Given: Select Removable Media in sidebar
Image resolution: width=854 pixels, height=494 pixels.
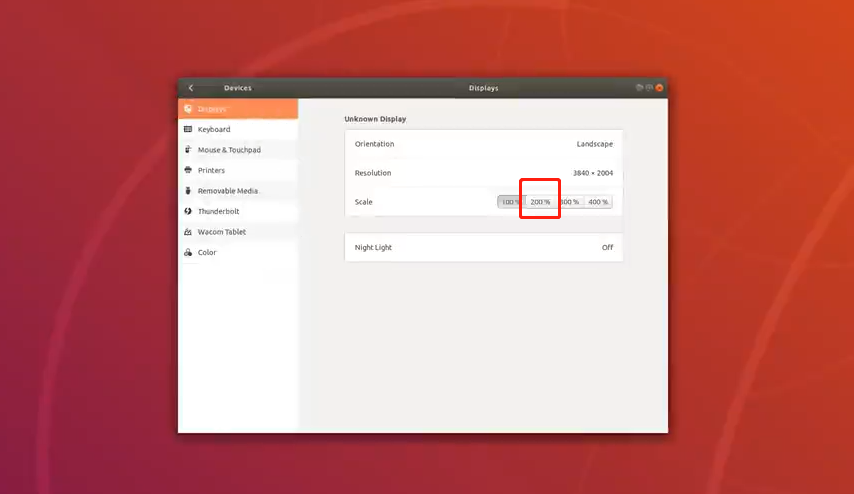Looking at the screenshot, I should point(238,191).
